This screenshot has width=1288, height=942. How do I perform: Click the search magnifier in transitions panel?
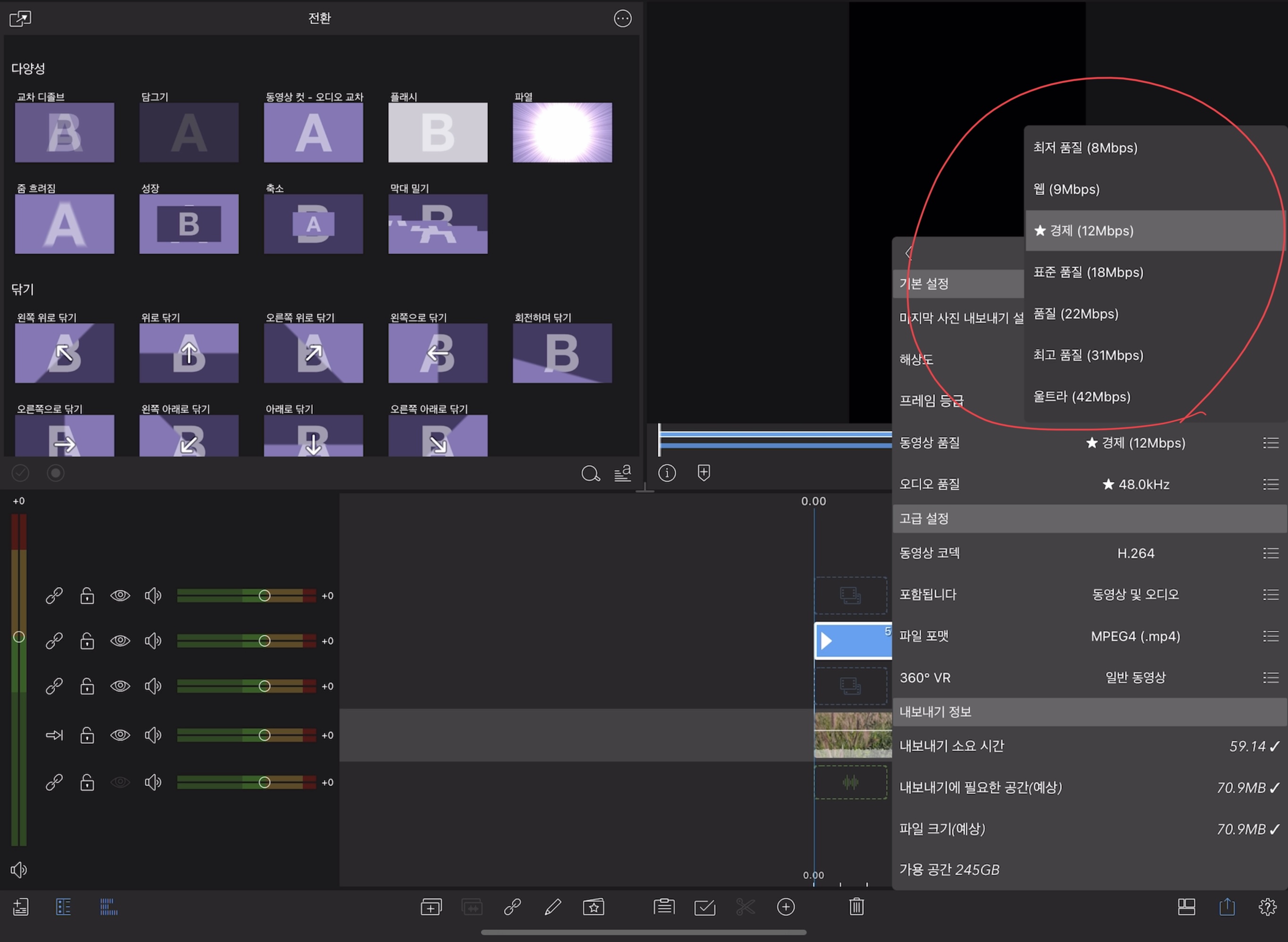pyautogui.click(x=590, y=473)
